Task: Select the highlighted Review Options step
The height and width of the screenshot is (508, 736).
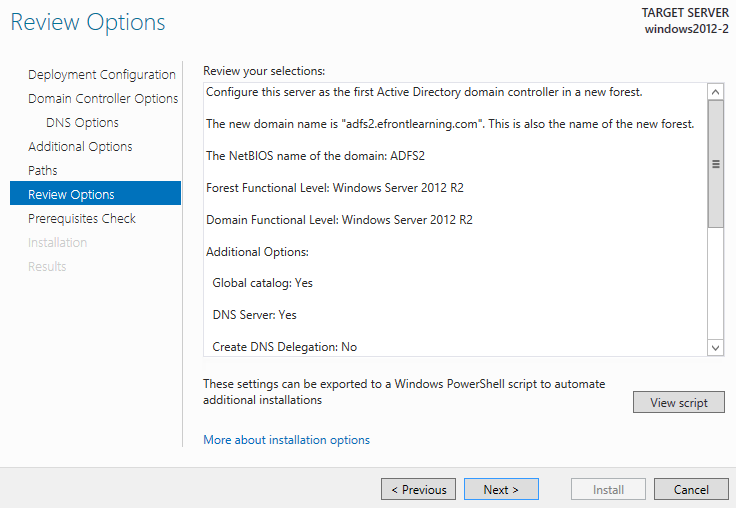Action: [x=95, y=193]
